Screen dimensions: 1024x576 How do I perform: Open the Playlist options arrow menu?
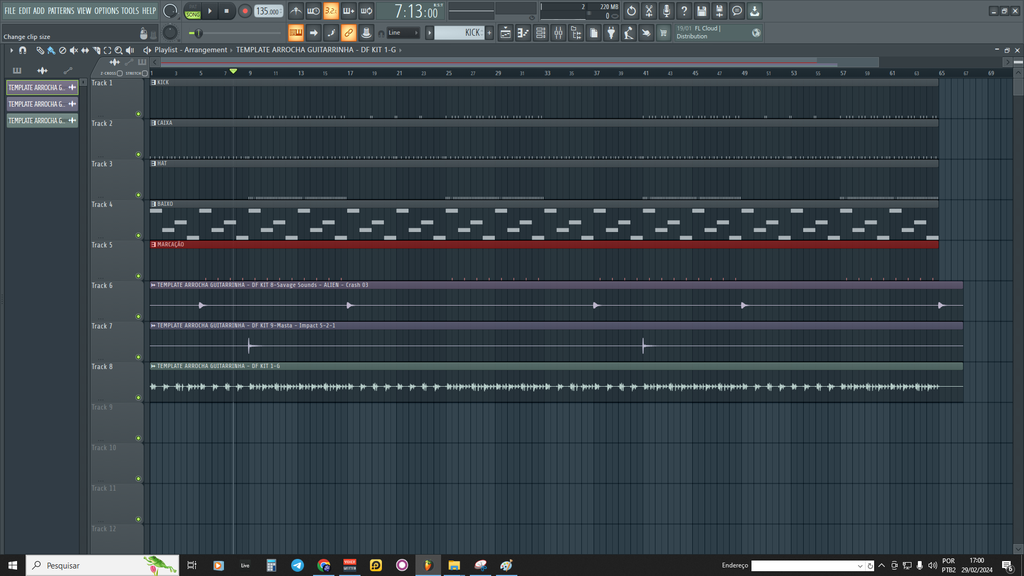coord(11,50)
